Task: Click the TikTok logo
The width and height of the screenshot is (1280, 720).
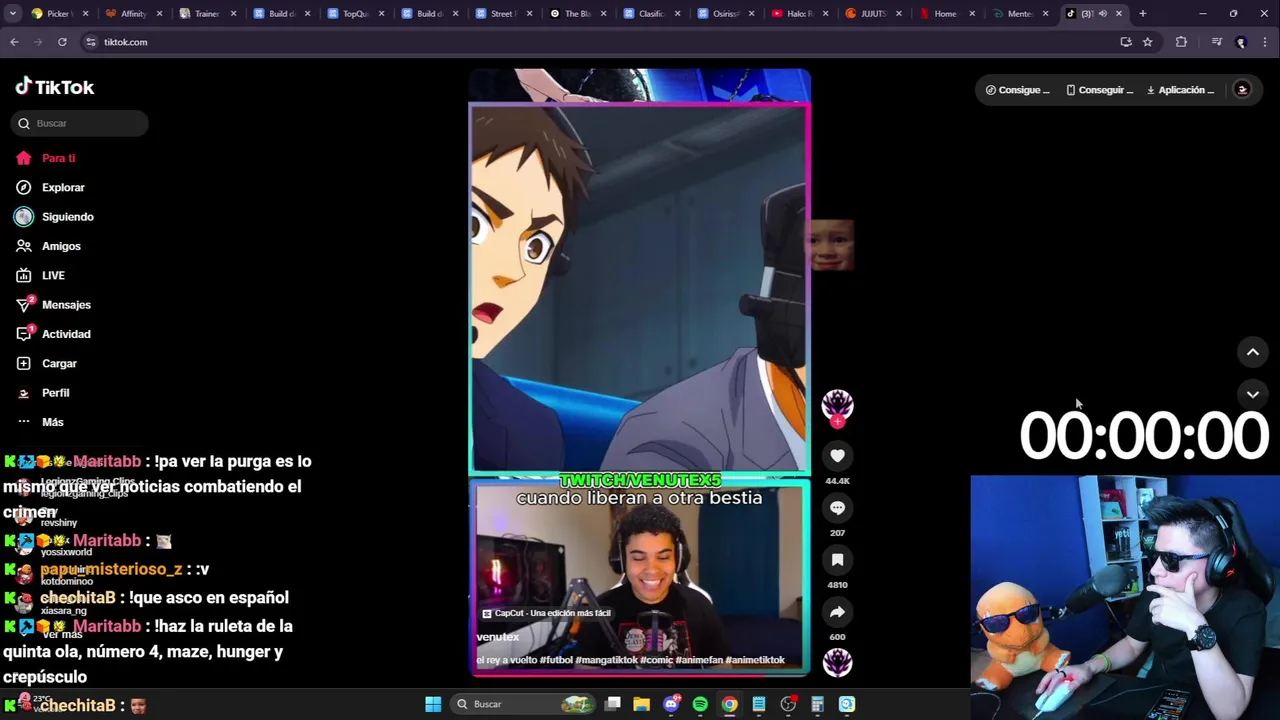Action: [55, 87]
